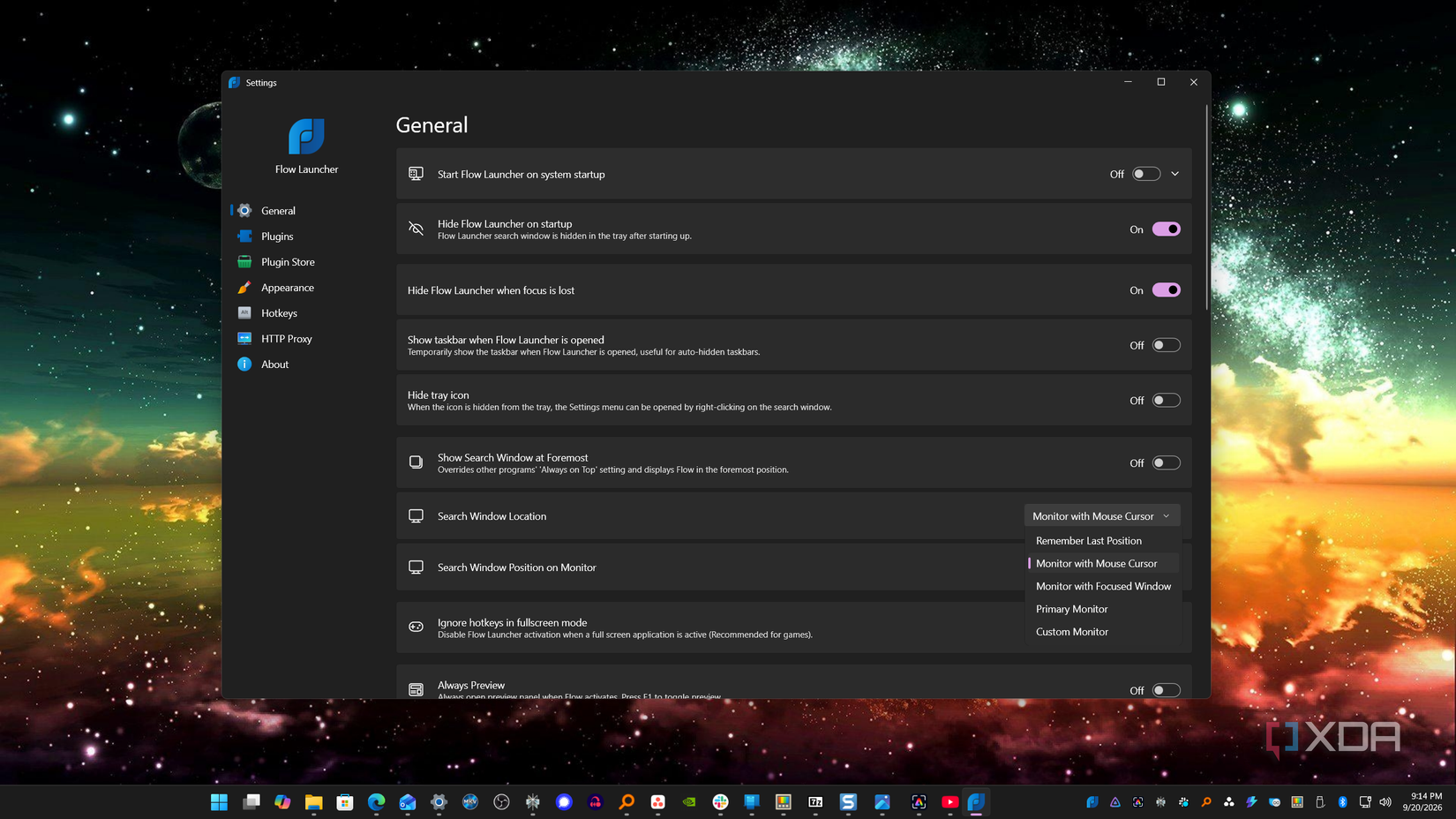Collapse the Search Window Location dropdown
The image size is (1456, 819).
[1101, 515]
